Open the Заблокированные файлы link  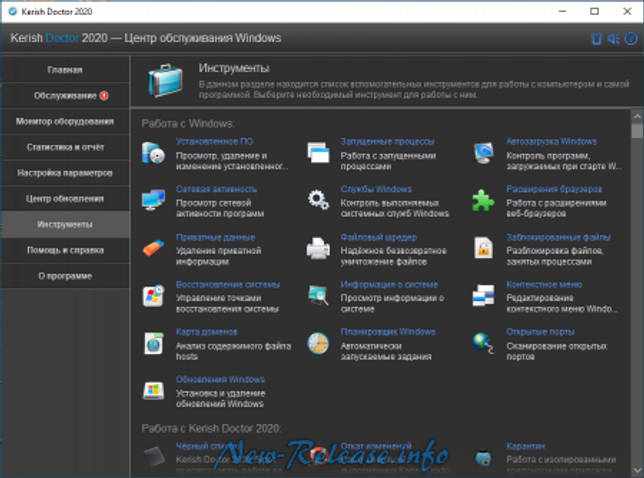click(x=558, y=237)
